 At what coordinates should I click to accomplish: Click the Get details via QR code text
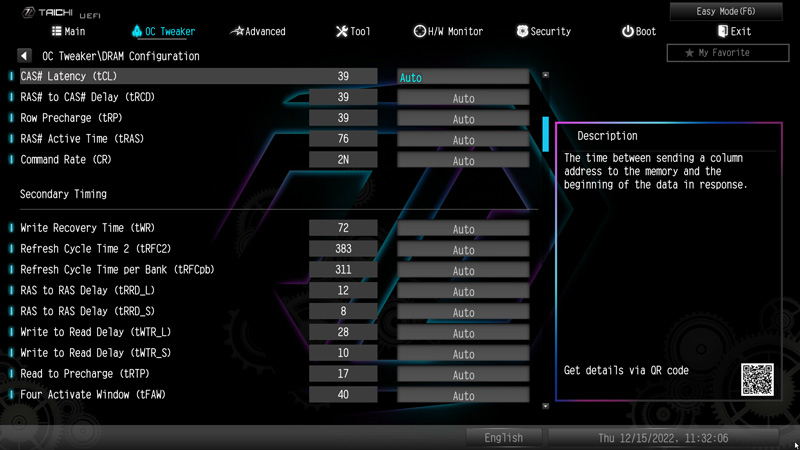pyautogui.click(x=626, y=371)
